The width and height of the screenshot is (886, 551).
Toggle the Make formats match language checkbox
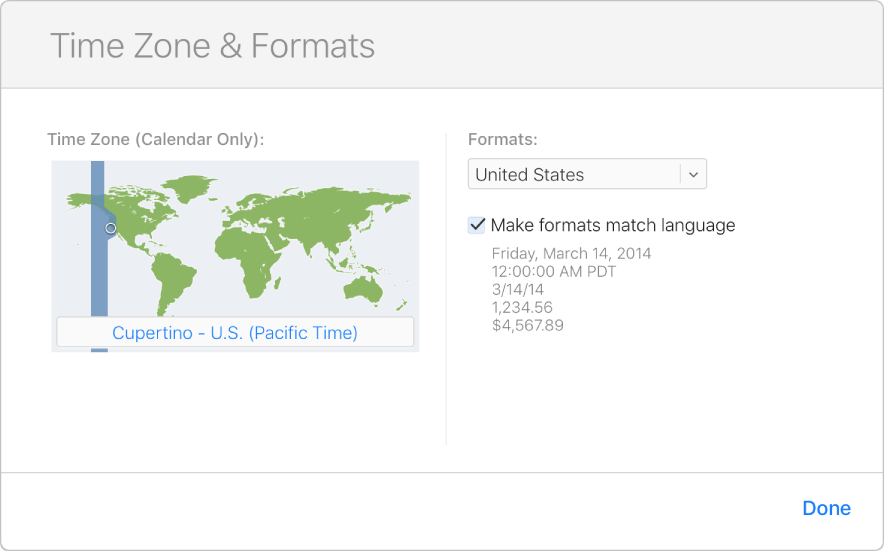coord(477,225)
